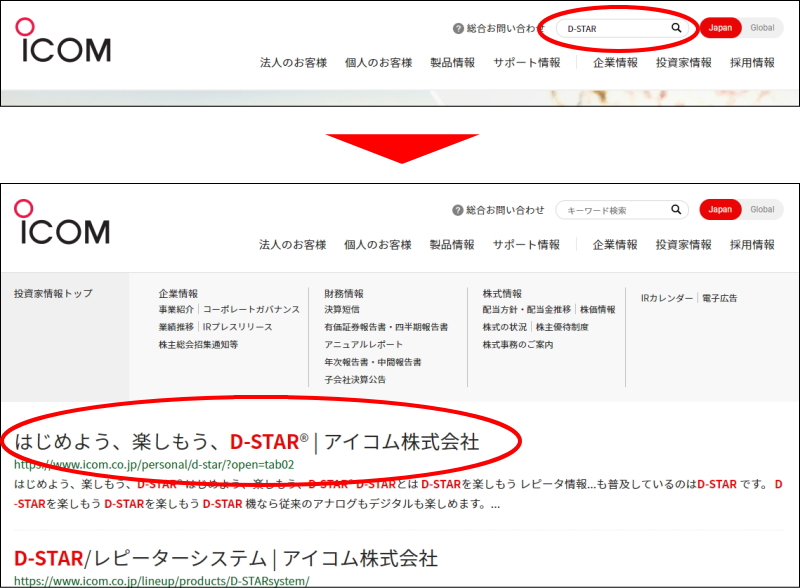Go to 投資家情報トップ in the dropdown panel
This screenshot has width=800, height=588.
point(54,293)
